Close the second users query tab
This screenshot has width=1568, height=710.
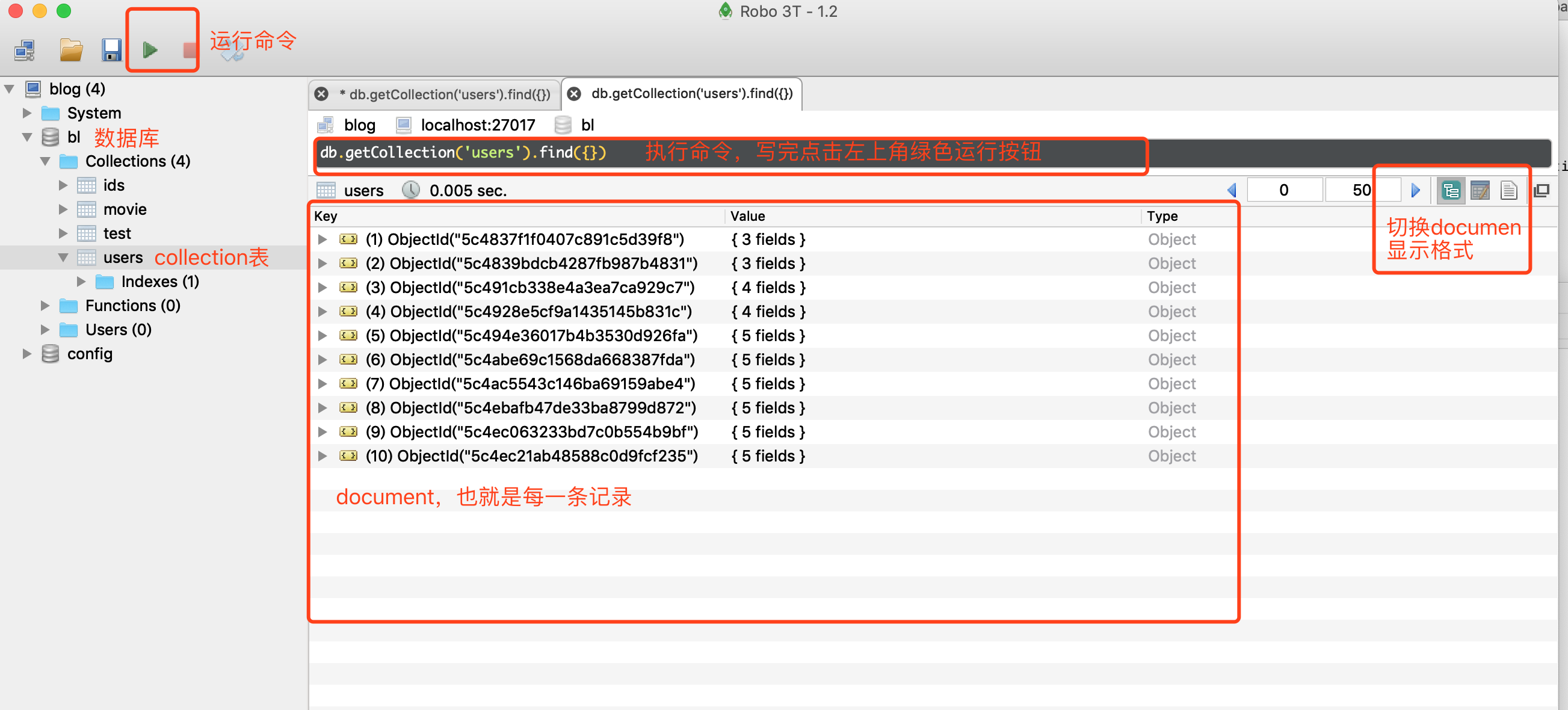(573, 94)
